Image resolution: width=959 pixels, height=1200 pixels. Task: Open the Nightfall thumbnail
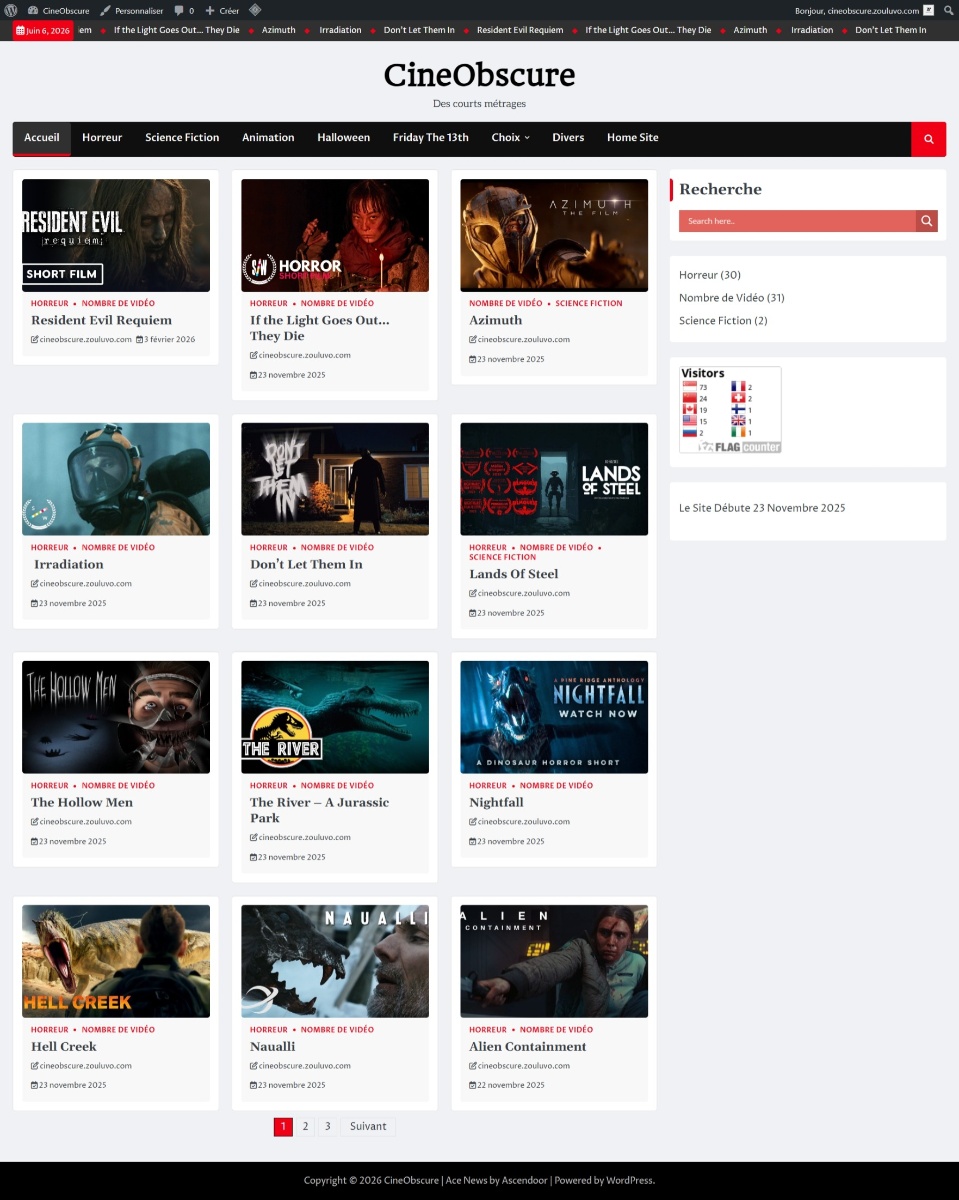tap(554, 717)
